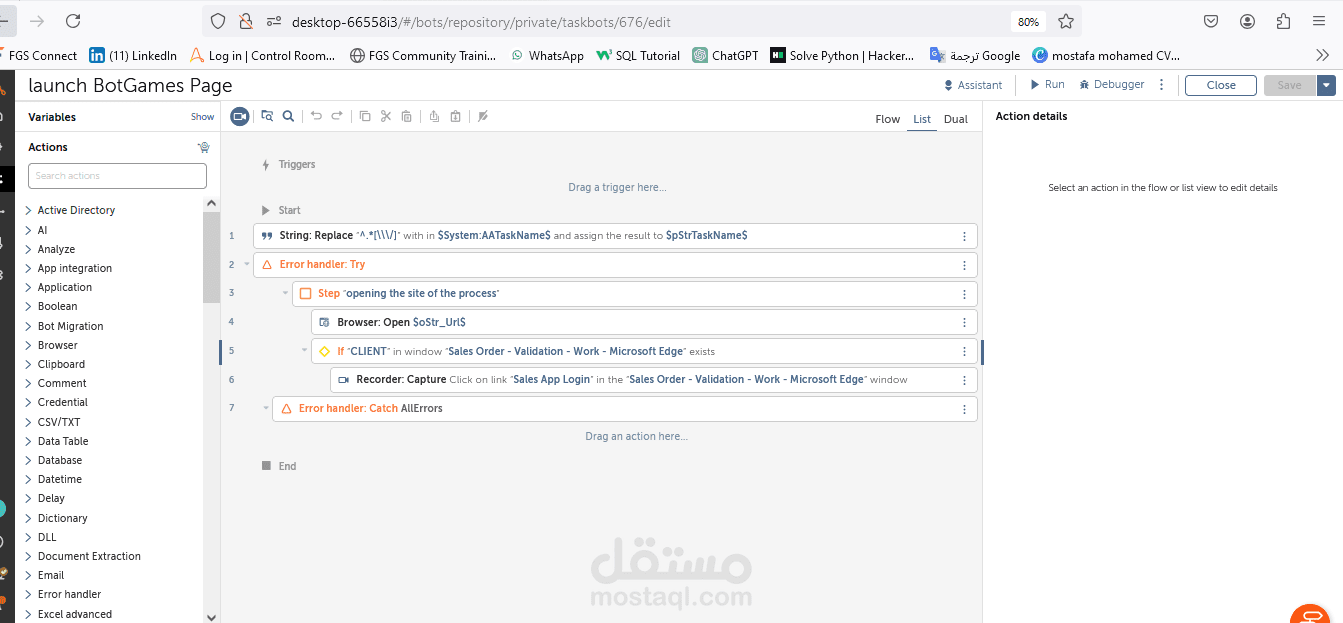Cut the selected action with scissors icon

pos(385,116)
